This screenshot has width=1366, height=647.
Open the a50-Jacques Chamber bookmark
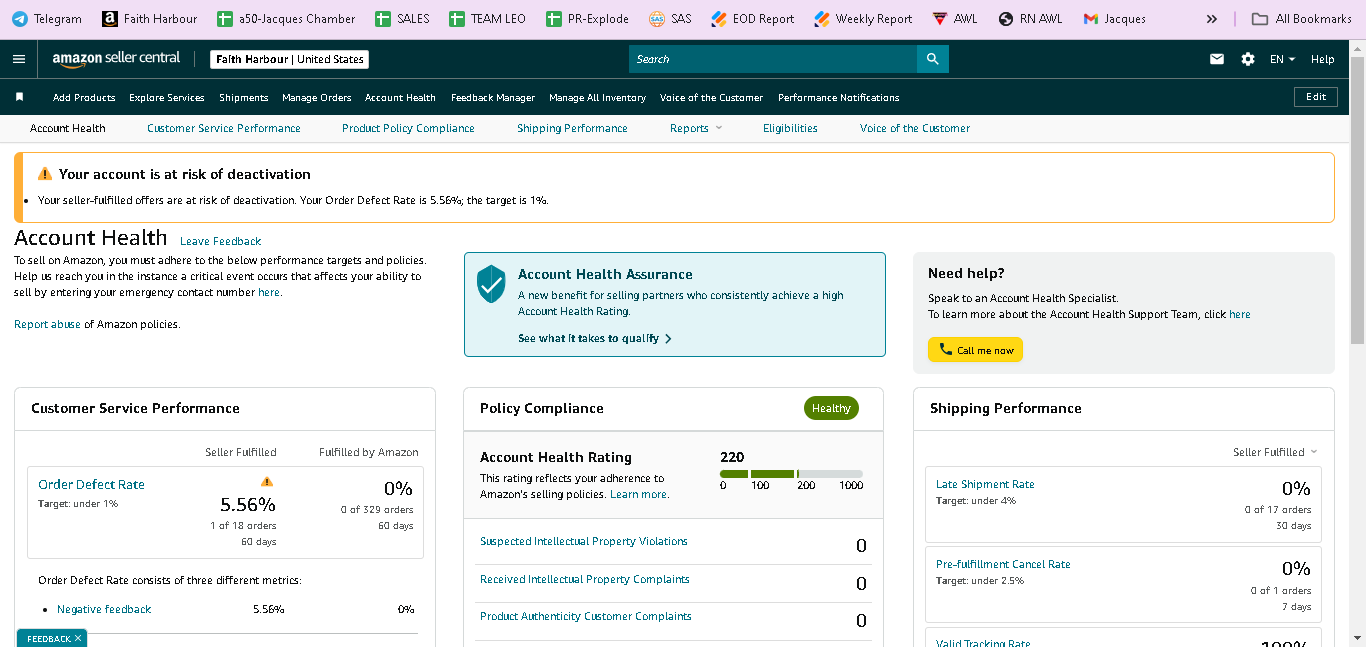coord(287,19)
